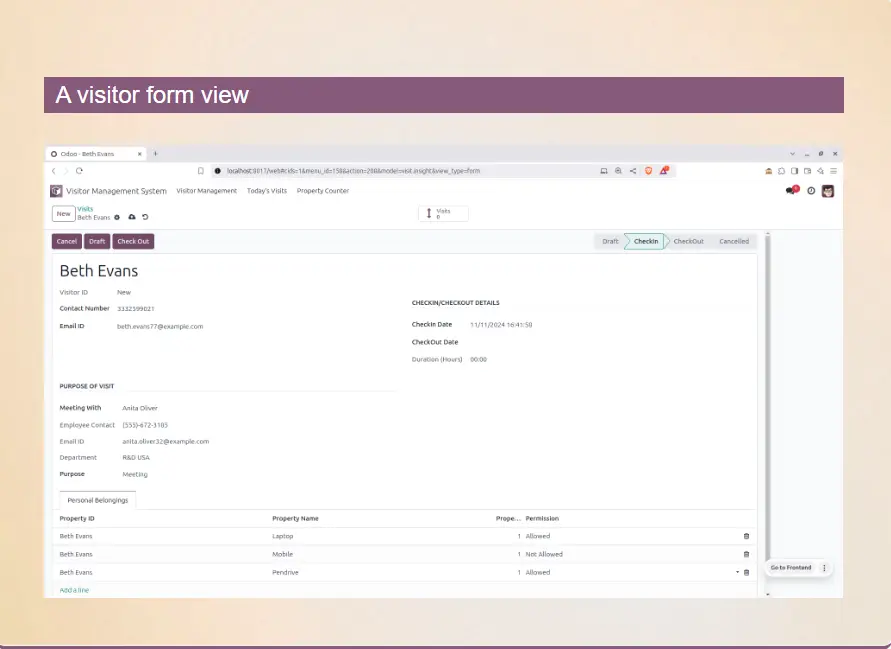Click the Visits stat button
The width and height of the screenshot is (891, 649).
pos(442,213)
